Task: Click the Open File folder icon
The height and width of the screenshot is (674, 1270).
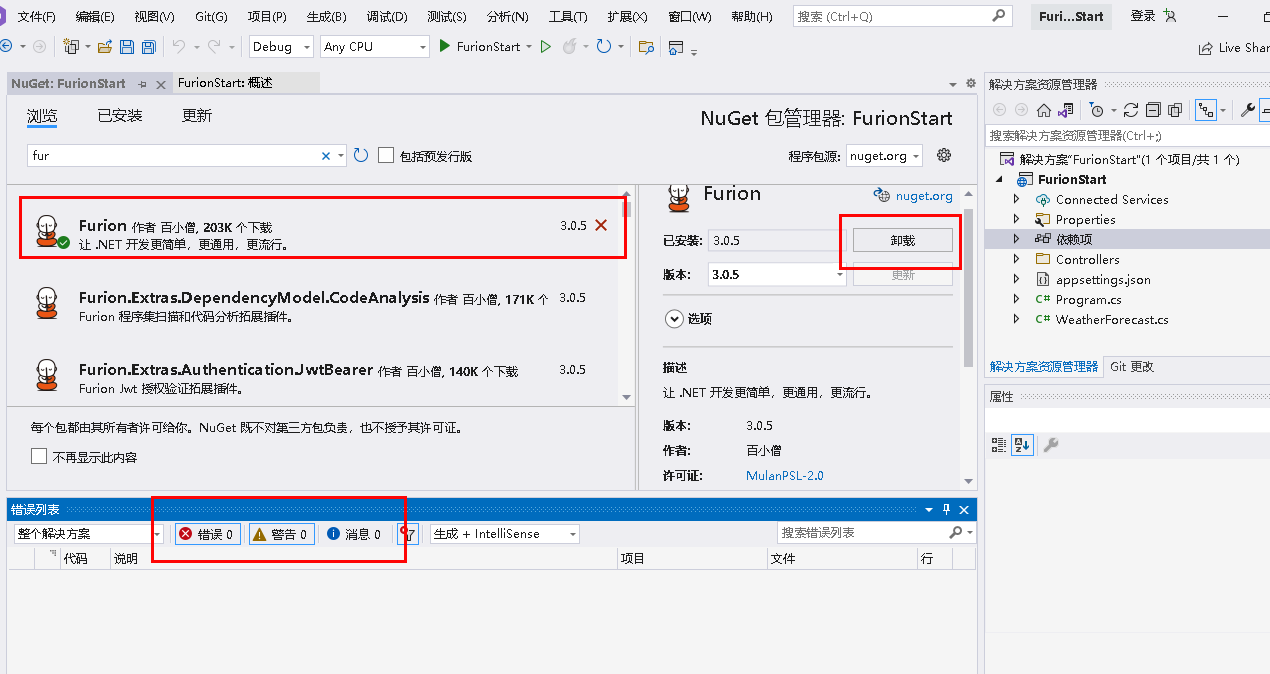Action: 103,47
